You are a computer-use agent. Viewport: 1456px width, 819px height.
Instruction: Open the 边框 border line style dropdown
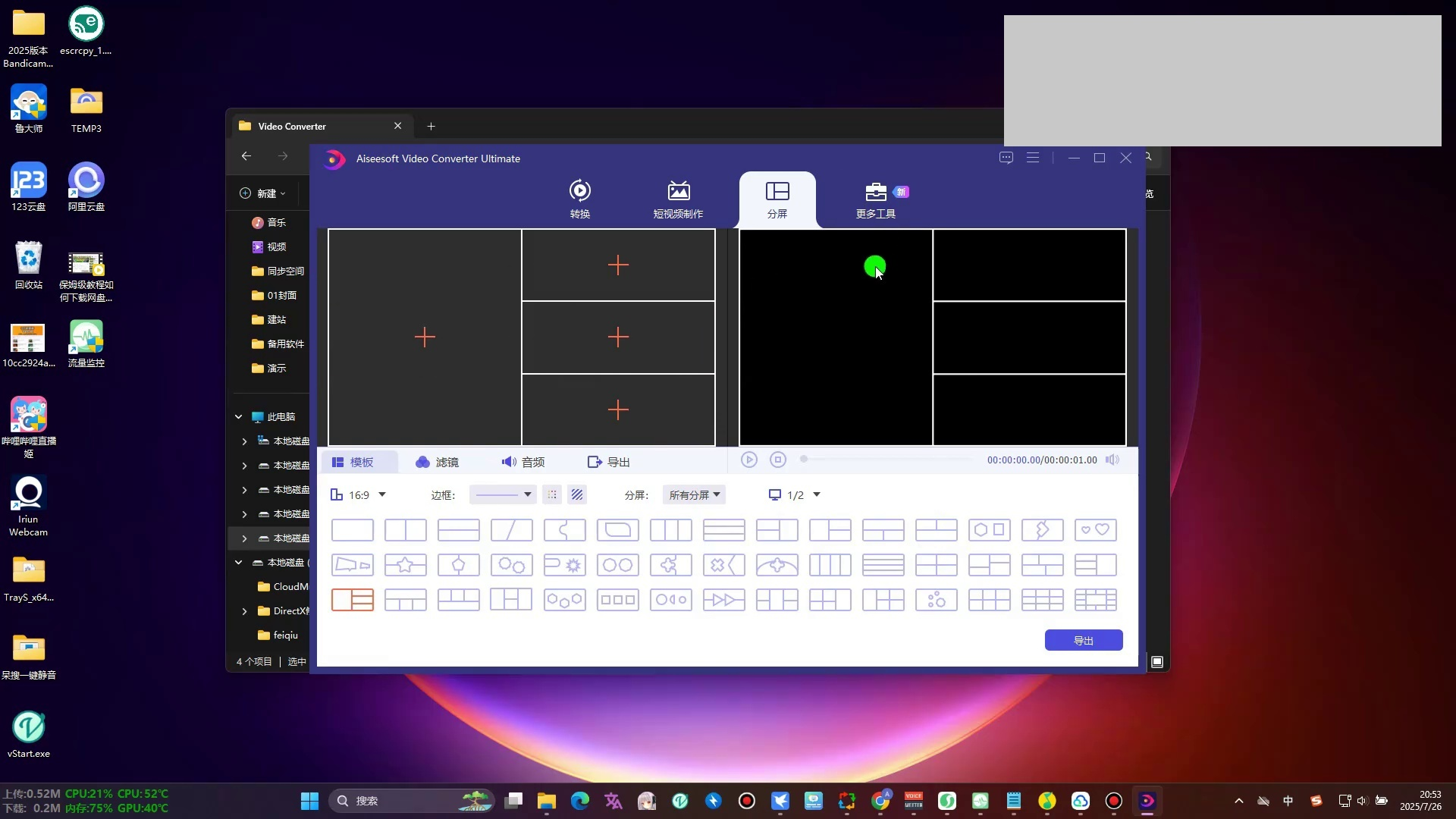(504, 494)
